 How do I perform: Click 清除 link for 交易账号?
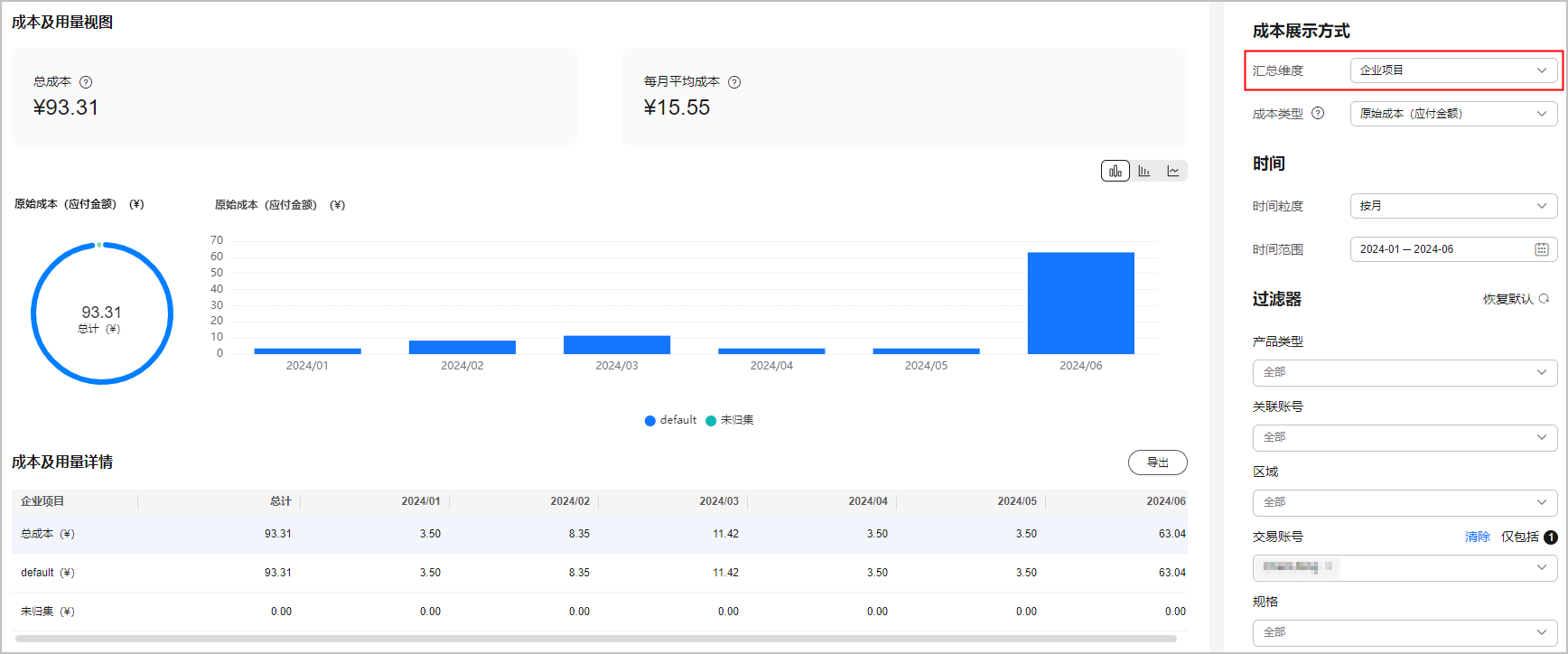tap(1478, 537)
